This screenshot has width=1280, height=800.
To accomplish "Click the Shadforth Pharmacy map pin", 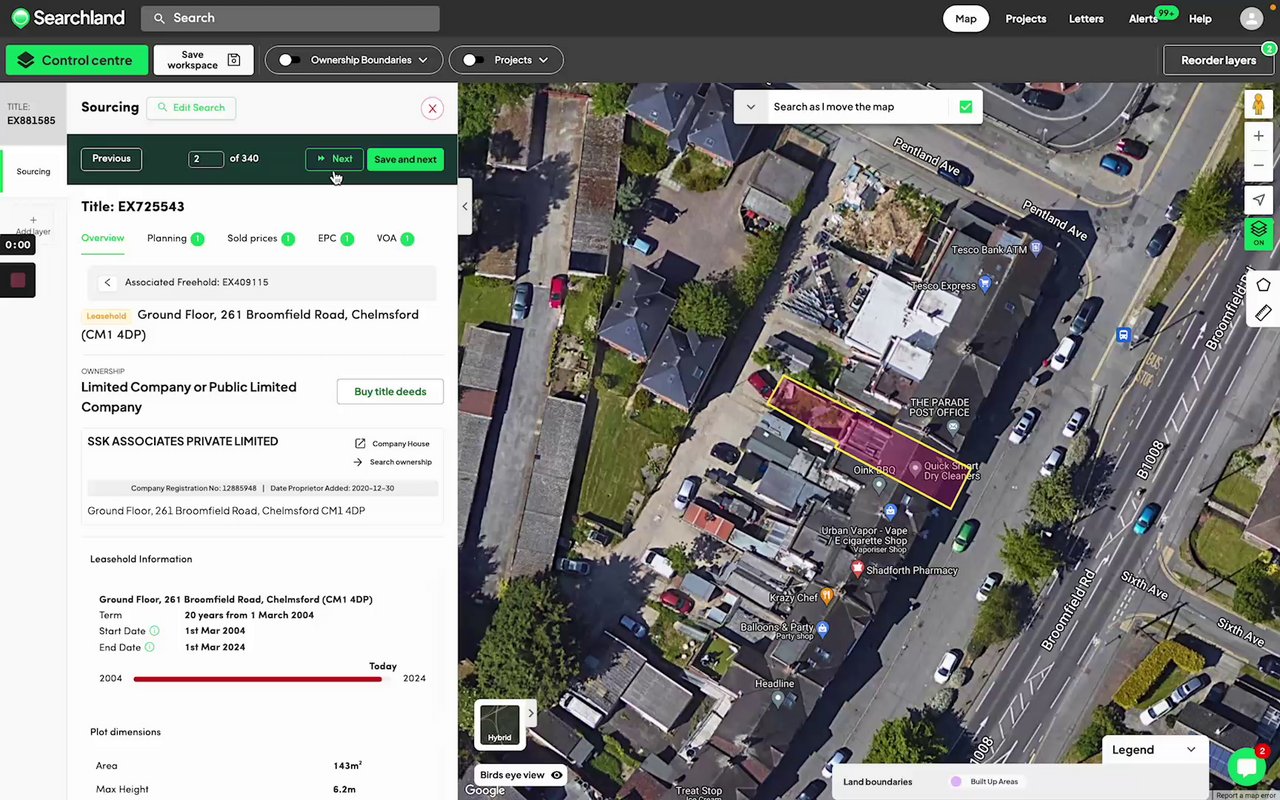I will tap(857, 569).
